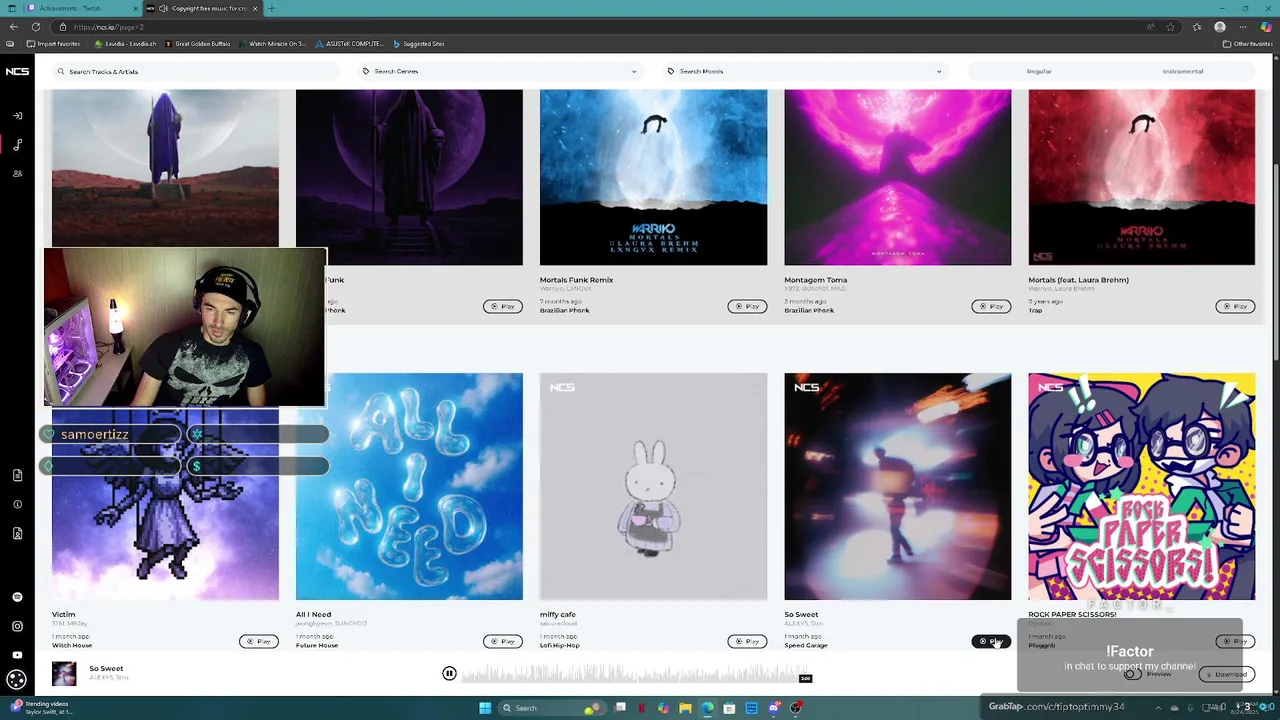Open the Great Golden Buffalo bookmark
Viewport: 1280px width, 720px height.
(197, 44)
